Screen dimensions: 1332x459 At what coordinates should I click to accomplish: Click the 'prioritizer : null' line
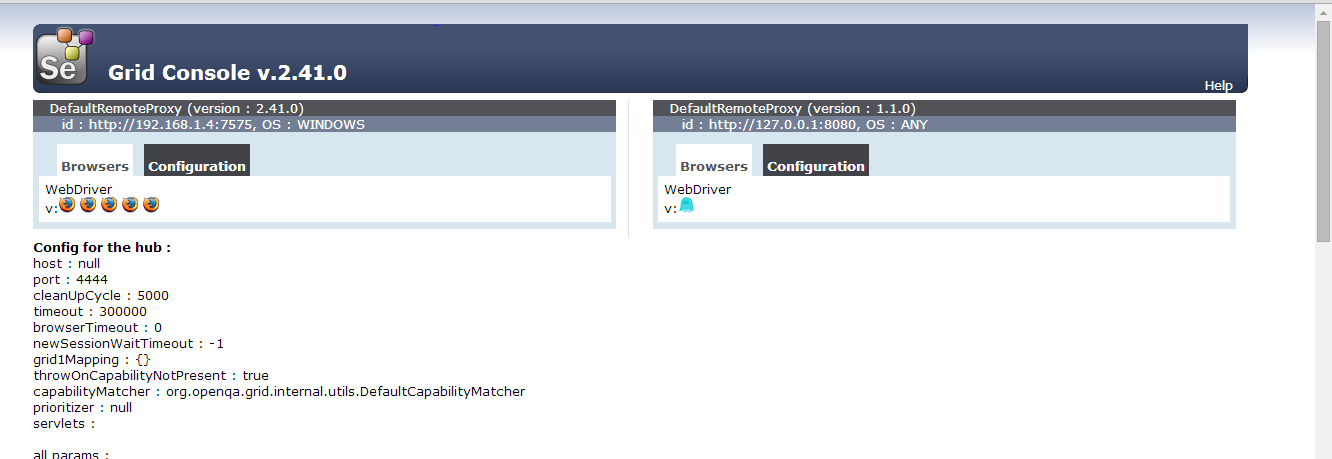(x=83, y=407)
